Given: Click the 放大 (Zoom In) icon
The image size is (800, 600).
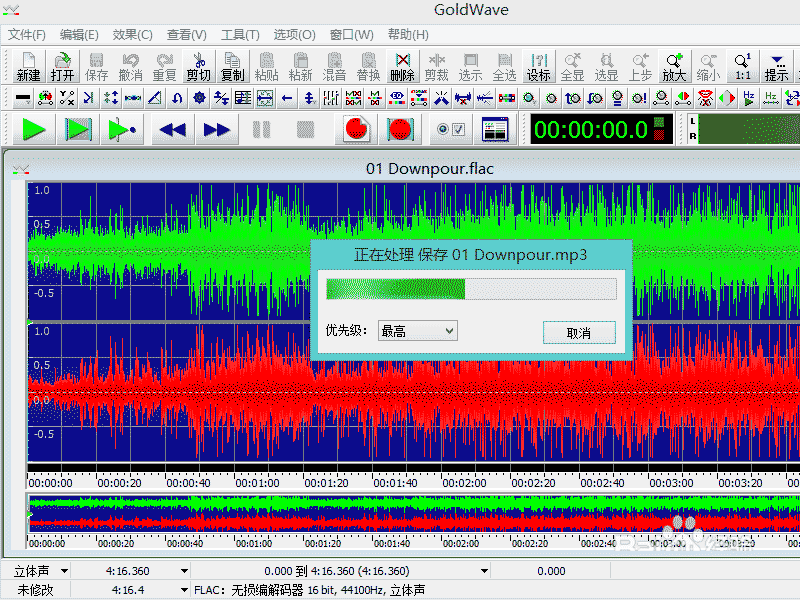Looking at the screenshot, I should pyautogui.click(x=675, y=68).
